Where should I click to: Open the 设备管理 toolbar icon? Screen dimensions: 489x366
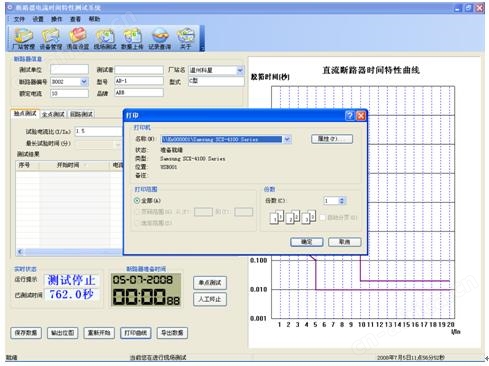51,39
